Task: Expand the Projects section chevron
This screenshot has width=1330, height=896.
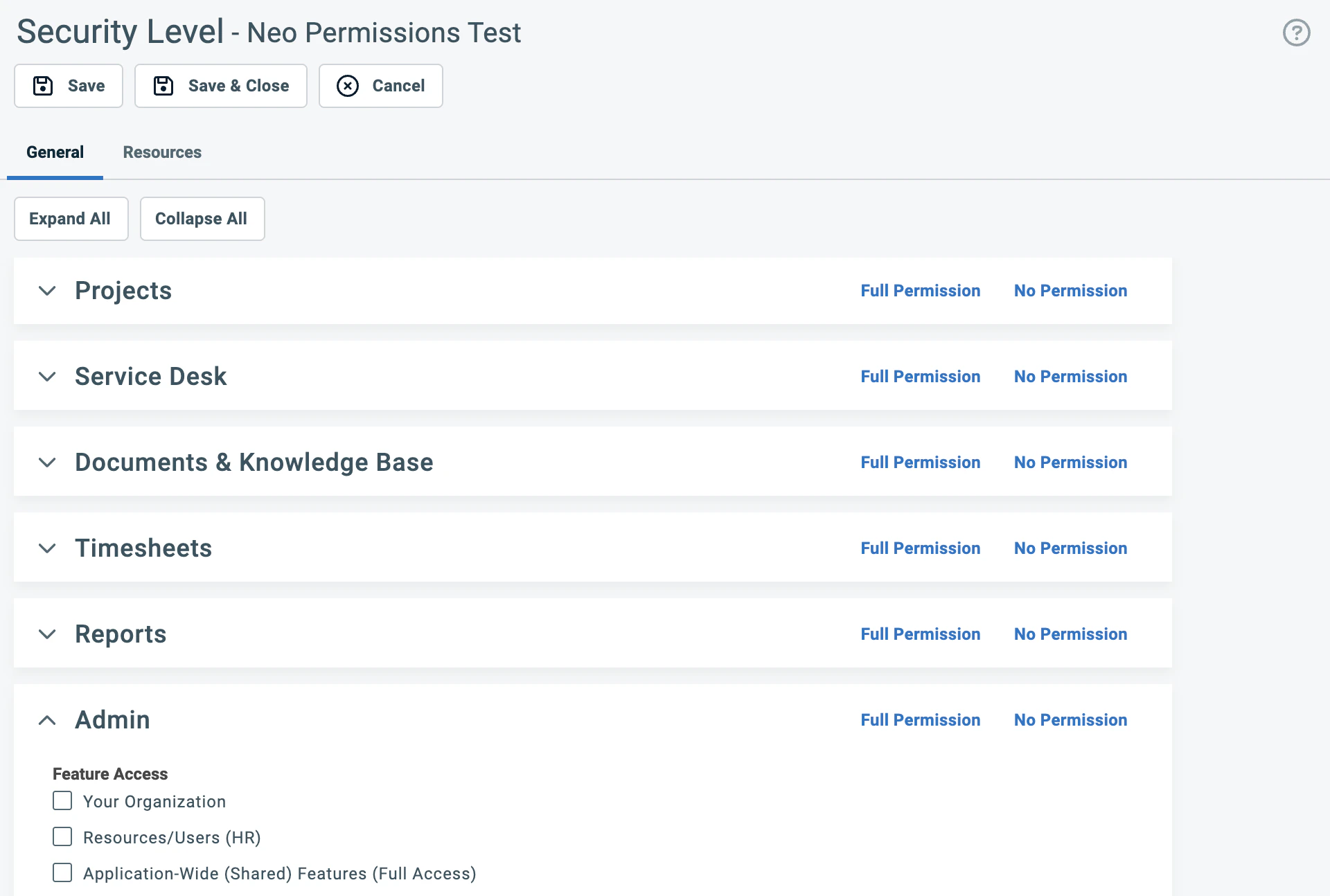Action: (x=47, y=291)
